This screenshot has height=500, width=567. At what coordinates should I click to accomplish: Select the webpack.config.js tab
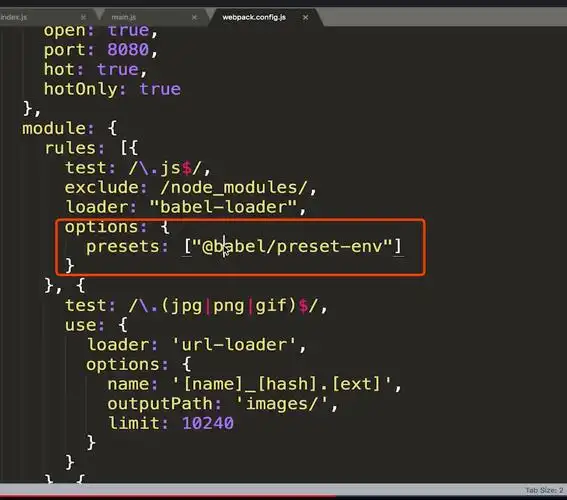[x=254, y=17]
